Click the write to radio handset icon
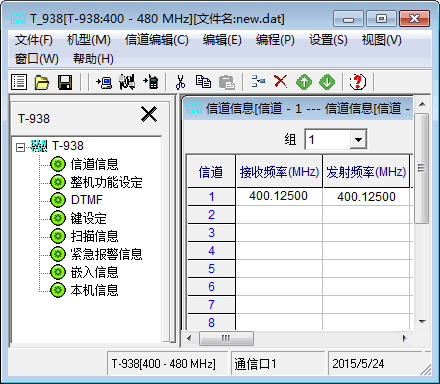 [151, 82]
